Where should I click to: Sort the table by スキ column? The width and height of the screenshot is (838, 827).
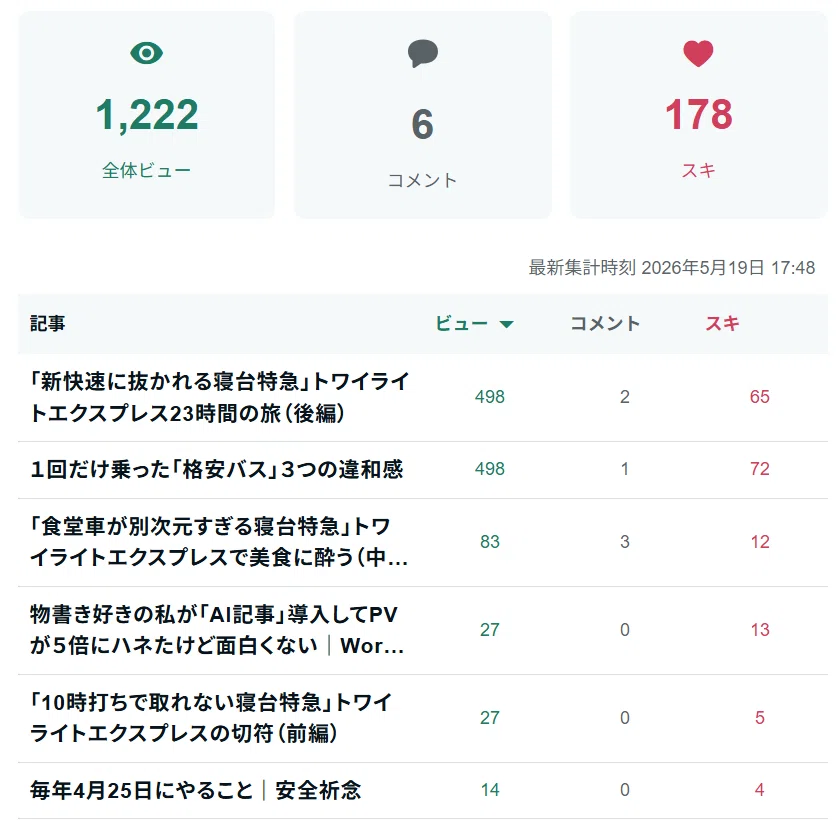tap(722, 323)
